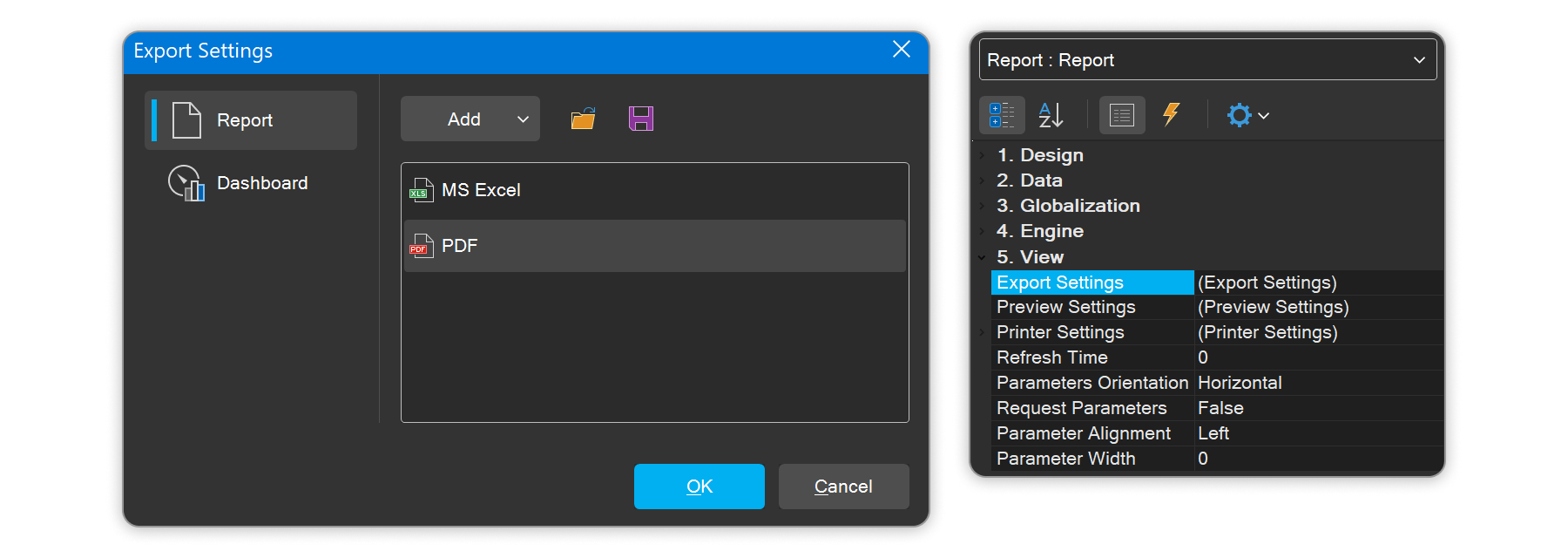1568x558 pixels.
Task: Select the Report tab in sidebar
Action: point(251,120)
